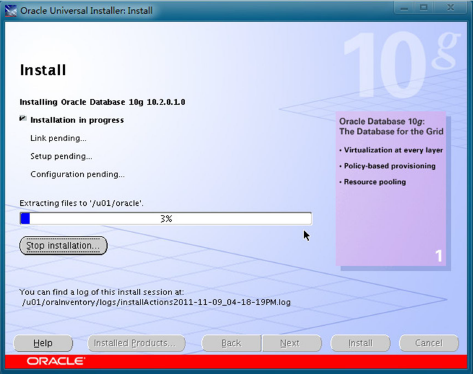Click the Install button
Image resolution: width=473 pixels, height=374 pixels.
[x=360, y=343]
